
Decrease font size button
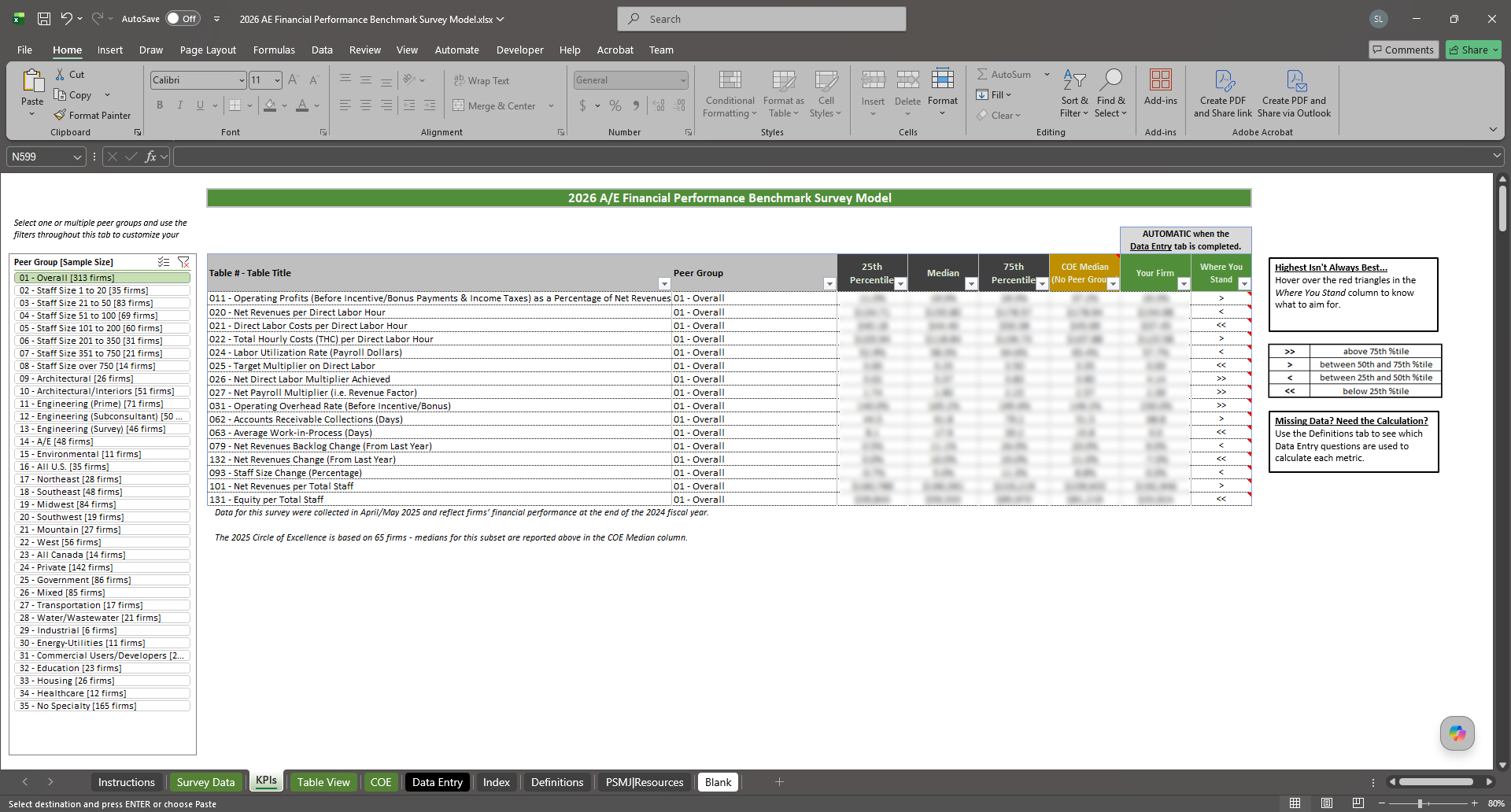click(x=313, y=80)
